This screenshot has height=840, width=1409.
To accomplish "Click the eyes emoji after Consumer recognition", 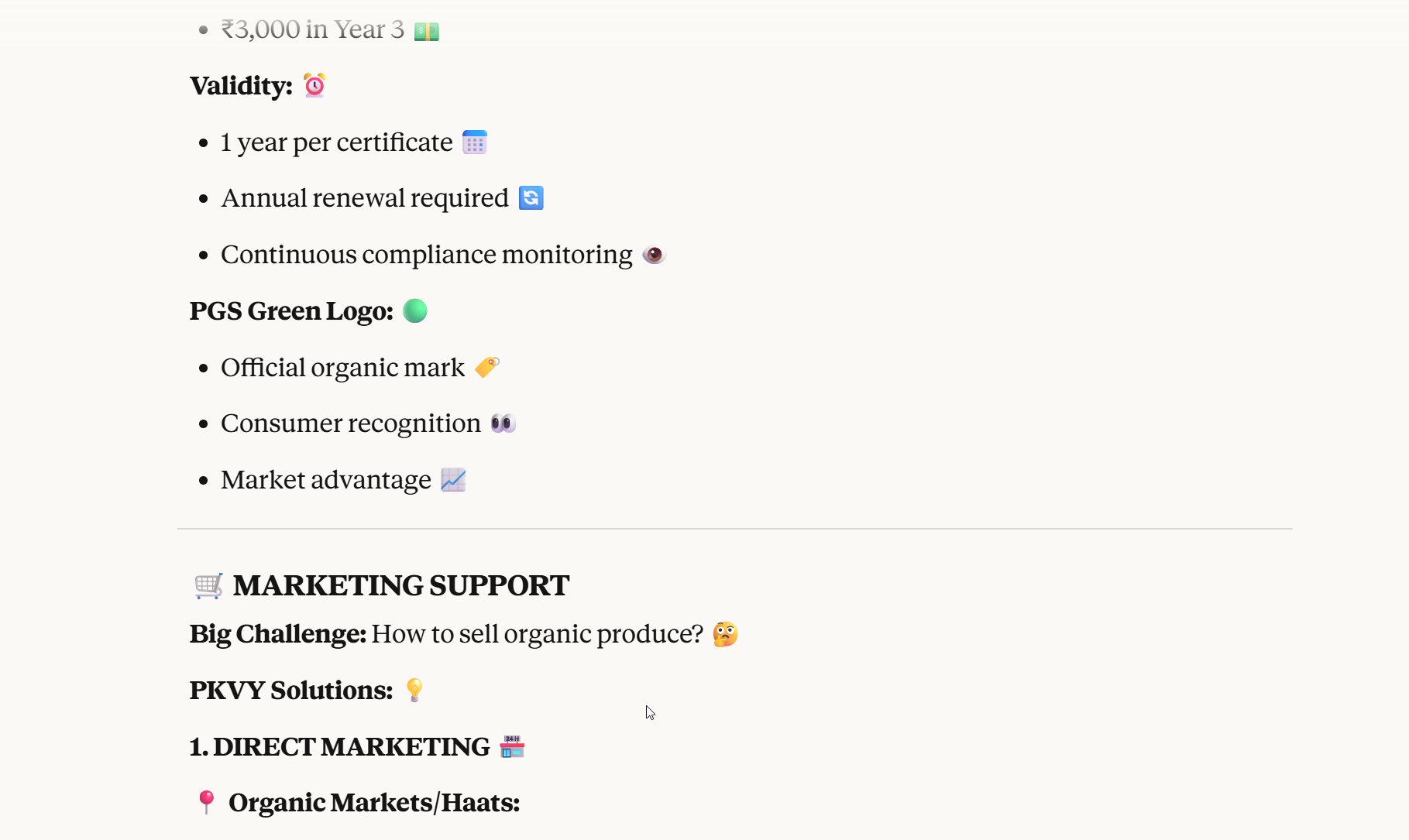I will (503, 423).
